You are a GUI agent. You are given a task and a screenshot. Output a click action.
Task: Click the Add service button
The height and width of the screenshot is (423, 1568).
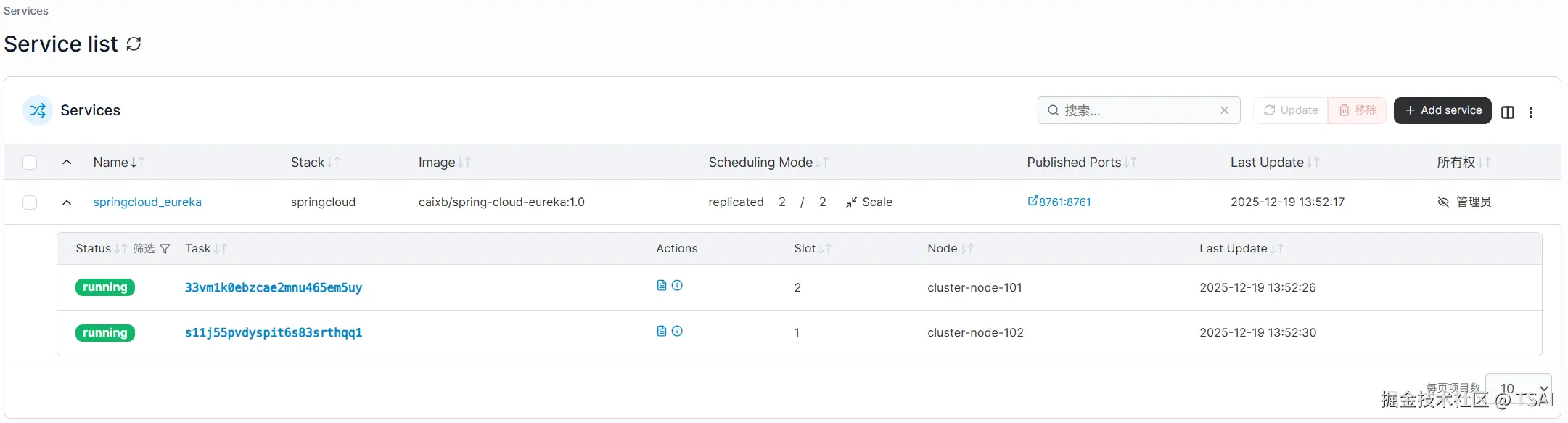tap(1442, 110)
